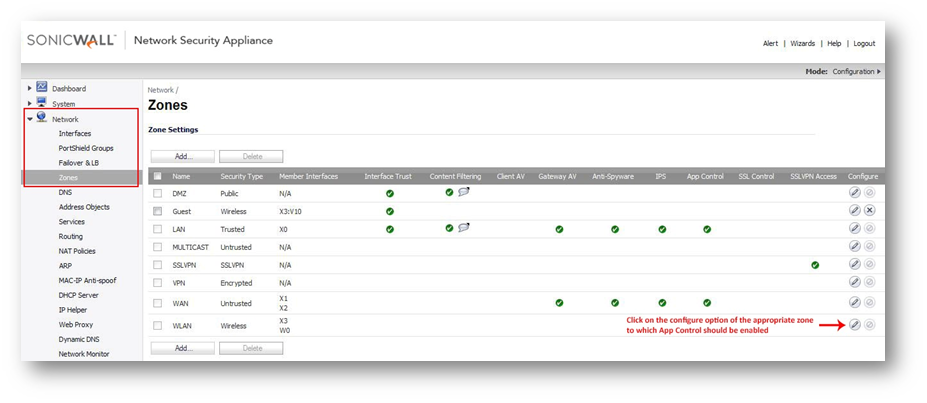Image resolution: width=927 pixels, height=403 pixels.
Task: Click the configure pencil icon for DMZ zone
Action: coord(854,192)
